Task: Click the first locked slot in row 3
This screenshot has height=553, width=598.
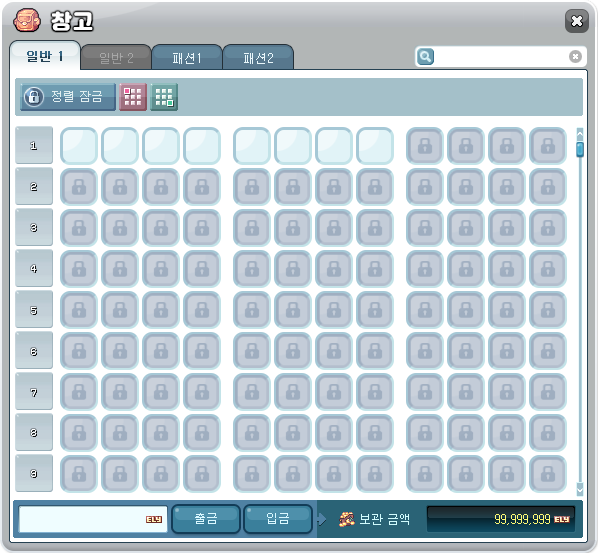Action: coord(79,228)
